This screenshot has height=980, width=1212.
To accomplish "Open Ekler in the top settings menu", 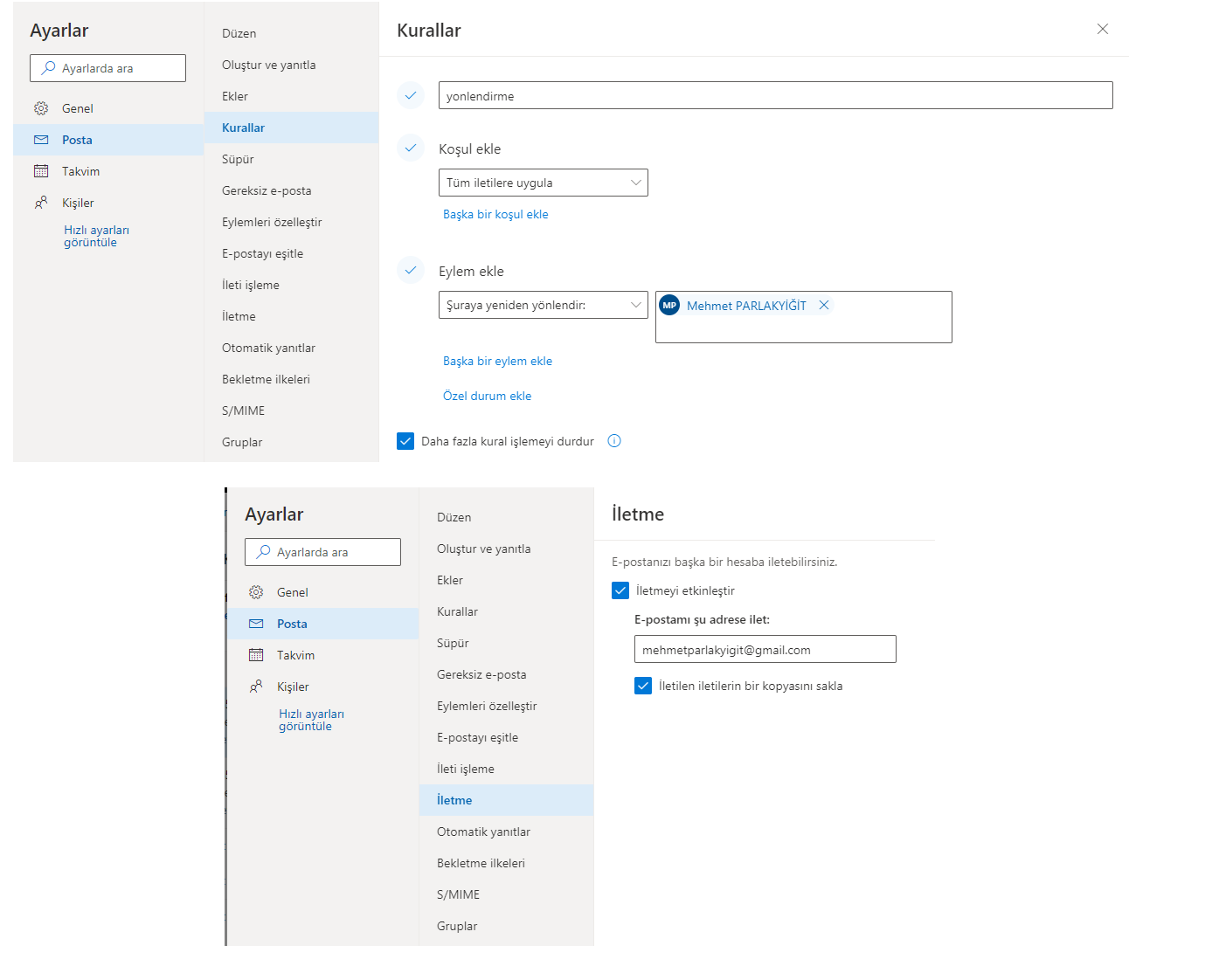I will (292, 96).
